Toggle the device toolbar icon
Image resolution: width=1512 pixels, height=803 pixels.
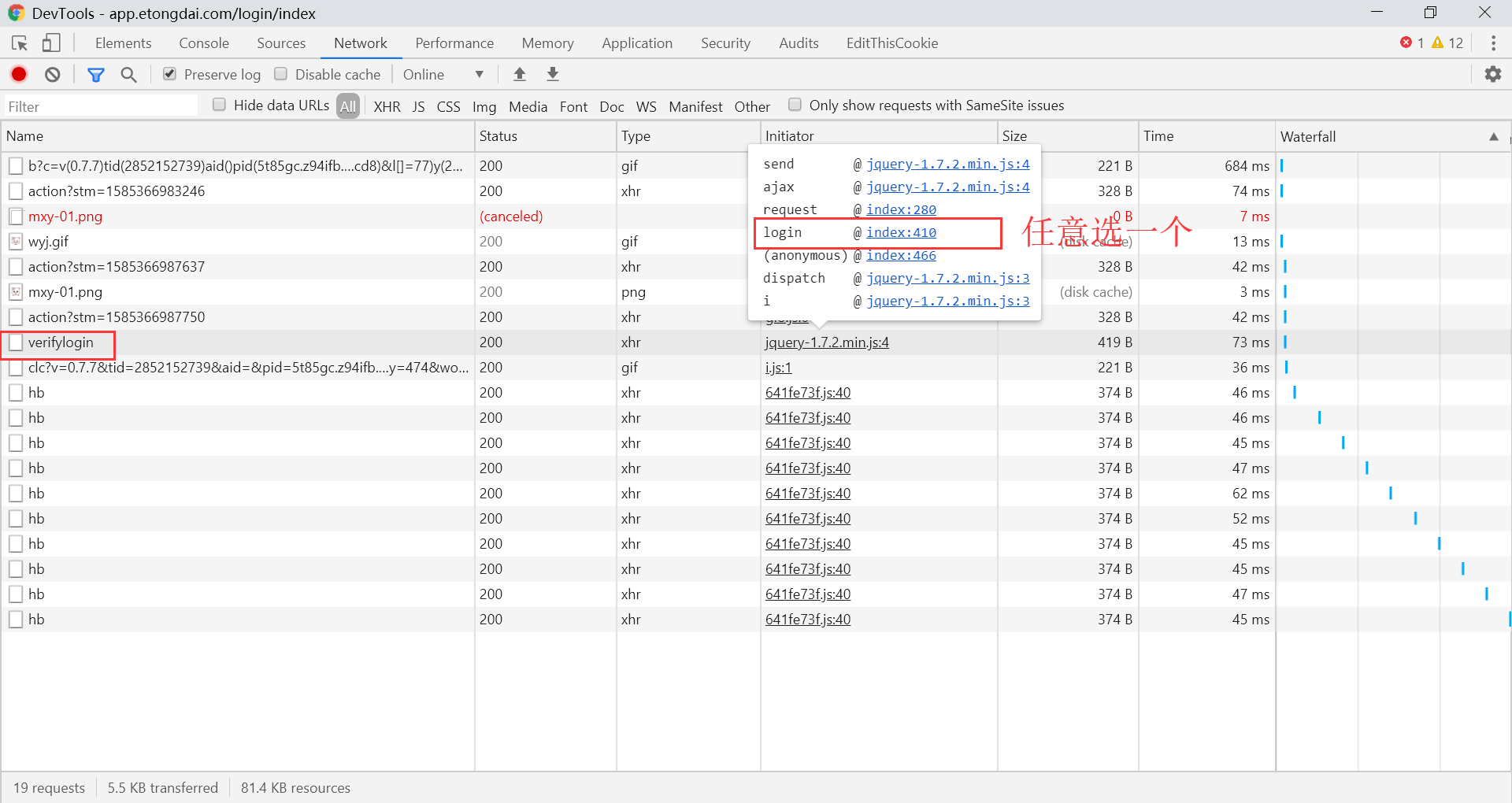click(51, 43)
